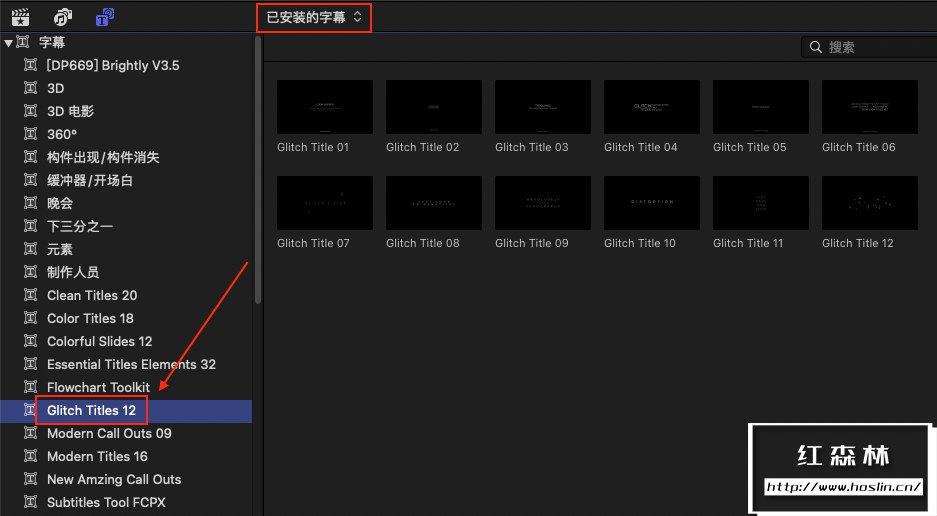937x516 pixels.
Task: Click the icon beside 元素
Action: (30, 249)
